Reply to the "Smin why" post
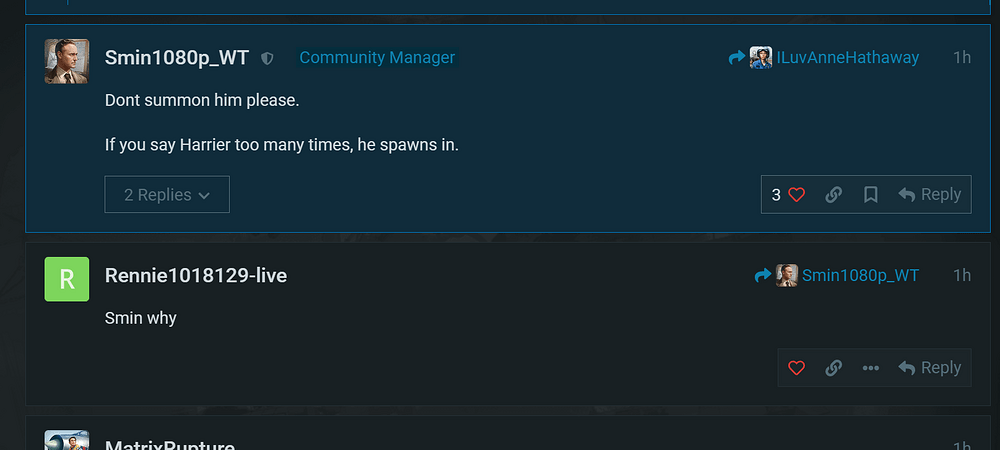Viewport: 1000px width, 450px height. (930, 368)
